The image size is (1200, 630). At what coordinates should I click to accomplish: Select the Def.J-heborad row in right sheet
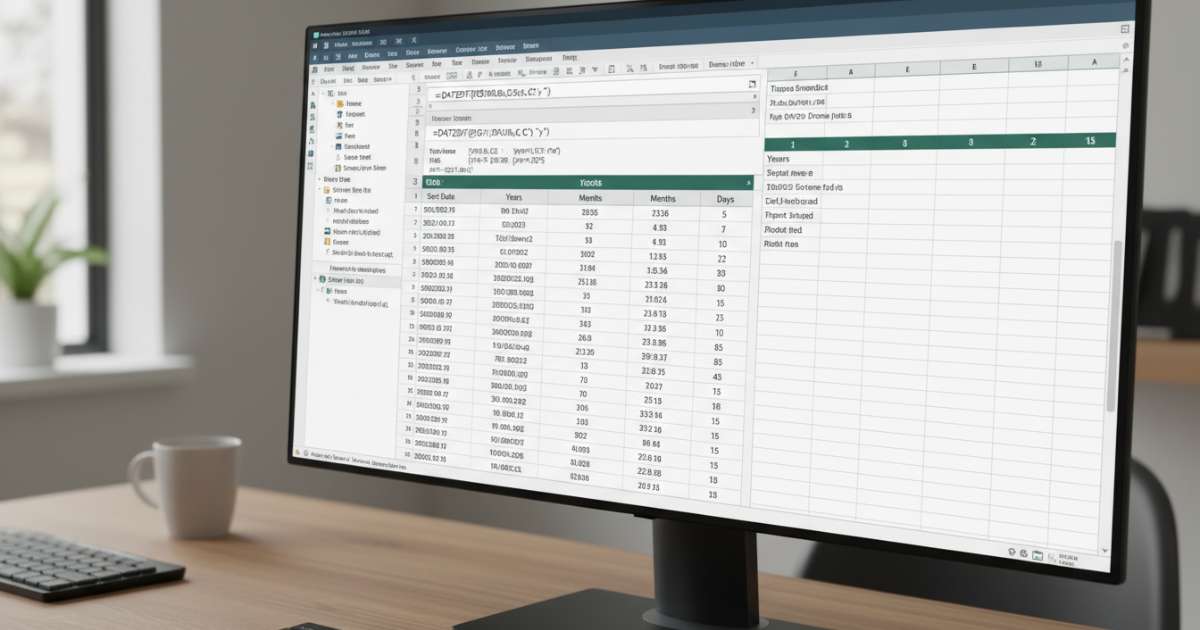coord(790,201)
